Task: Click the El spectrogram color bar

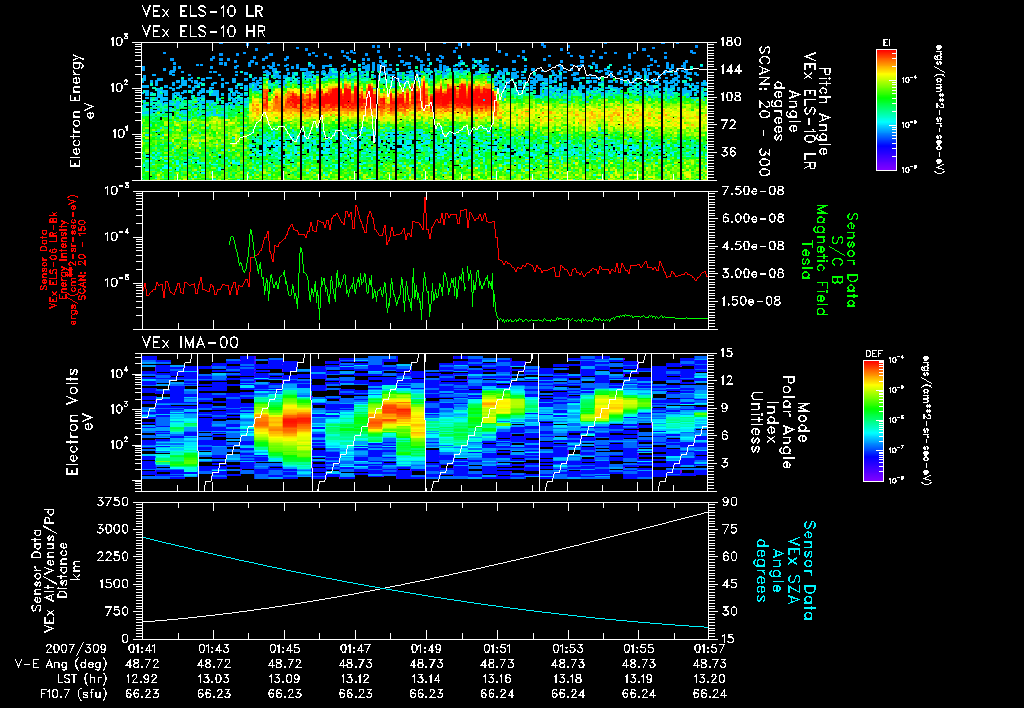Action: pos(887,109)
